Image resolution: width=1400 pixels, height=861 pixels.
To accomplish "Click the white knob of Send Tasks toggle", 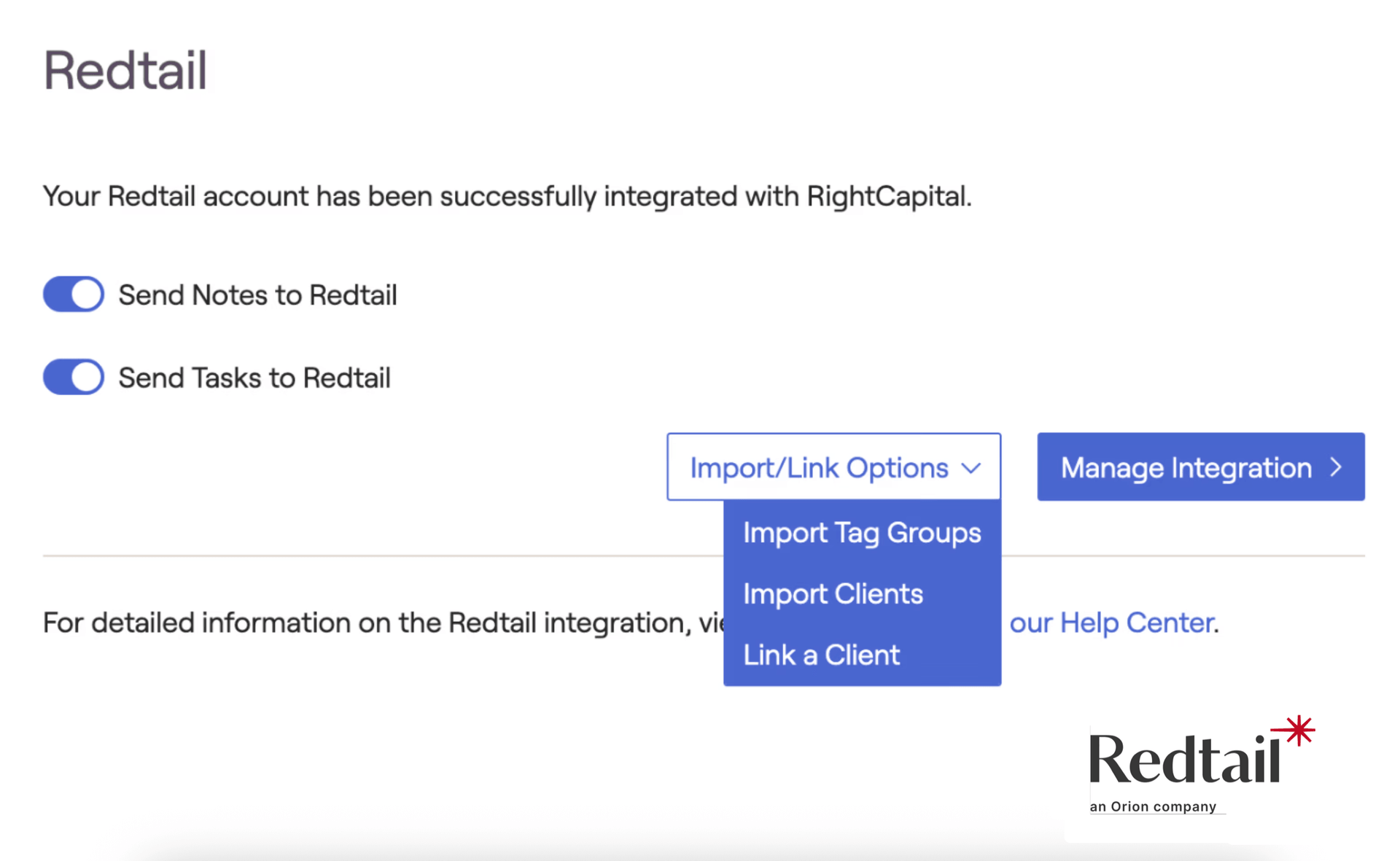I will pyautogui.click(x=87, y=377).
